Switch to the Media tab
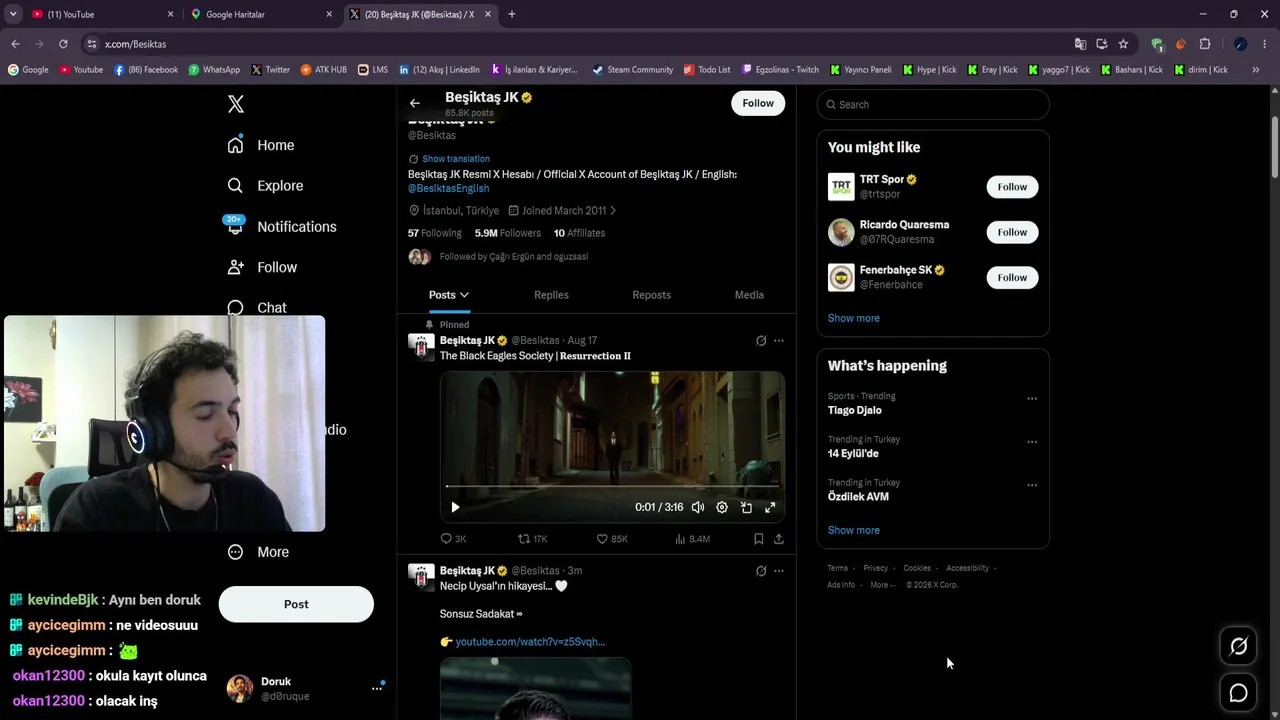 tap(749, 295)
